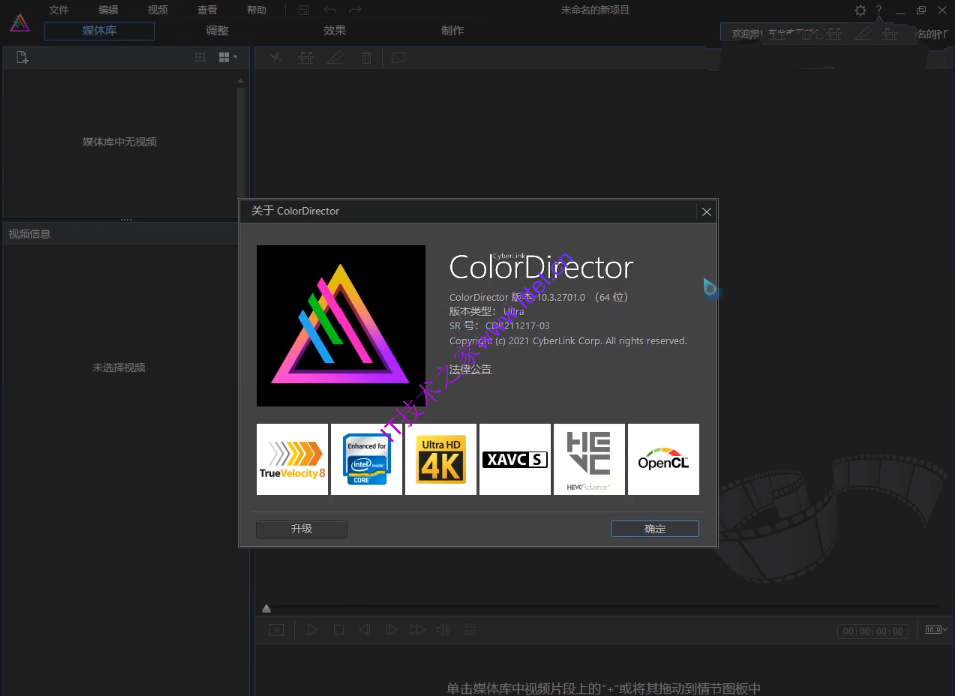
Task: Switch to the 制作 tab
Action: point(453,30)
